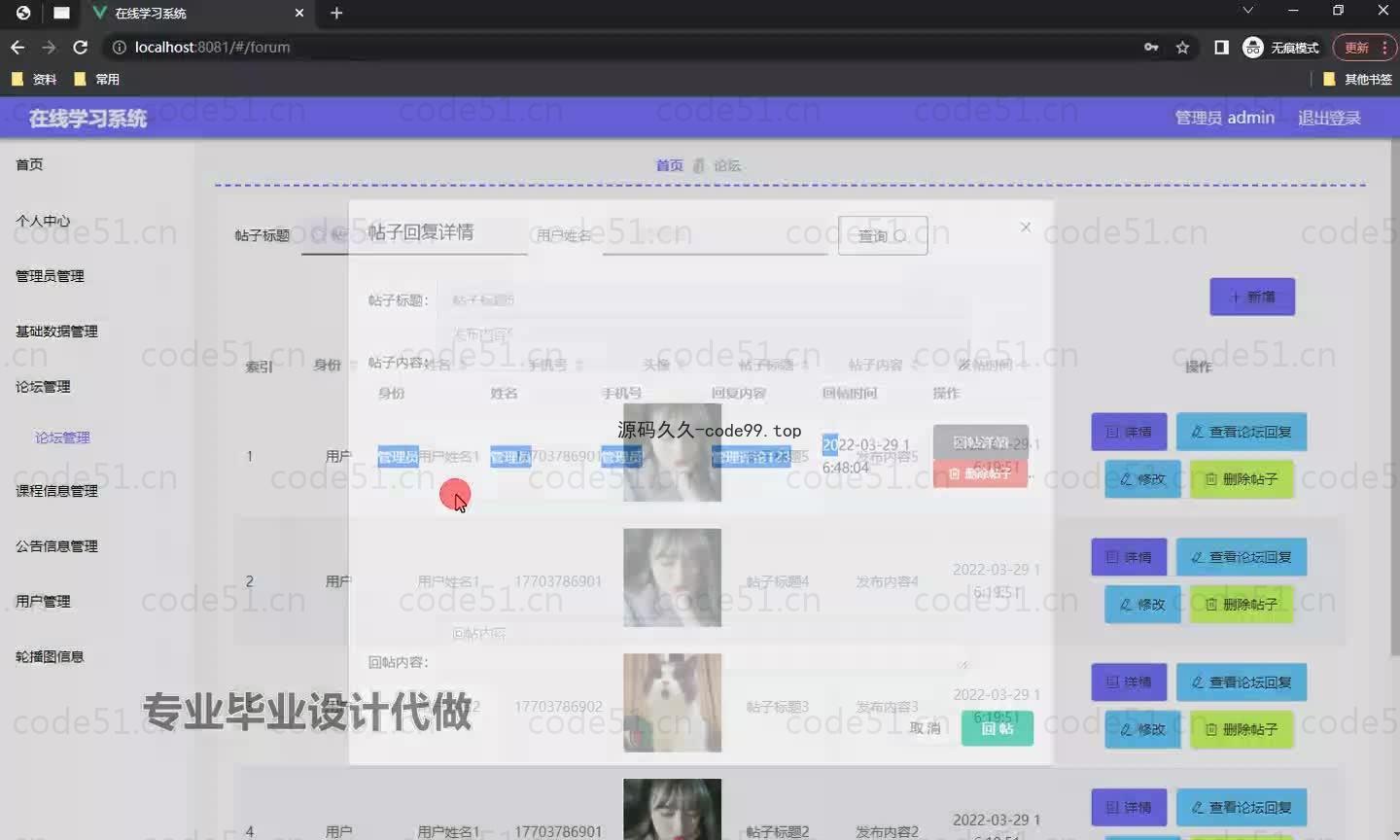
Task: Go forward in browser history
Action: click(x=49, y=47)
